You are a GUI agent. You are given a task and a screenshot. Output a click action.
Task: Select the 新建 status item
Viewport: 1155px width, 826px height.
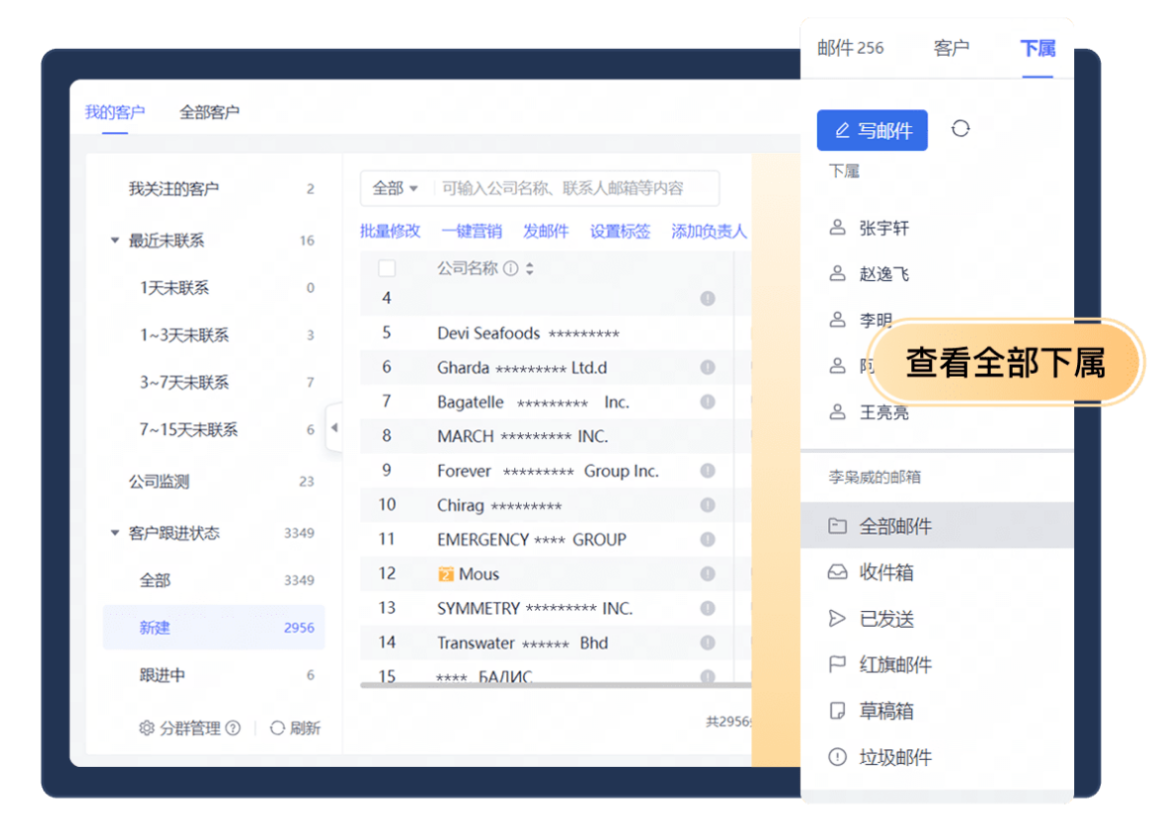[214, 627]
